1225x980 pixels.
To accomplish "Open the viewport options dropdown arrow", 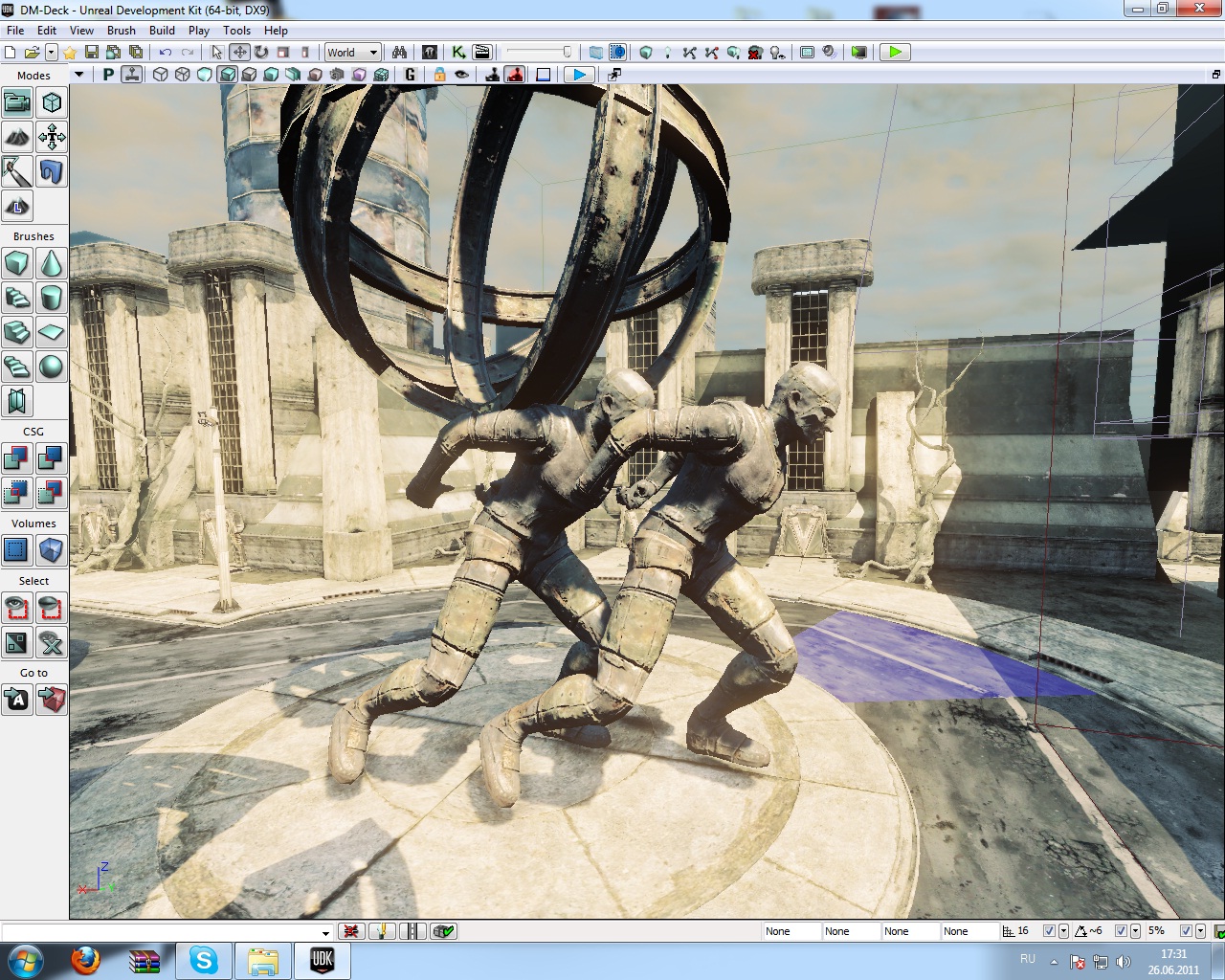I will click(x=79, y=75).
